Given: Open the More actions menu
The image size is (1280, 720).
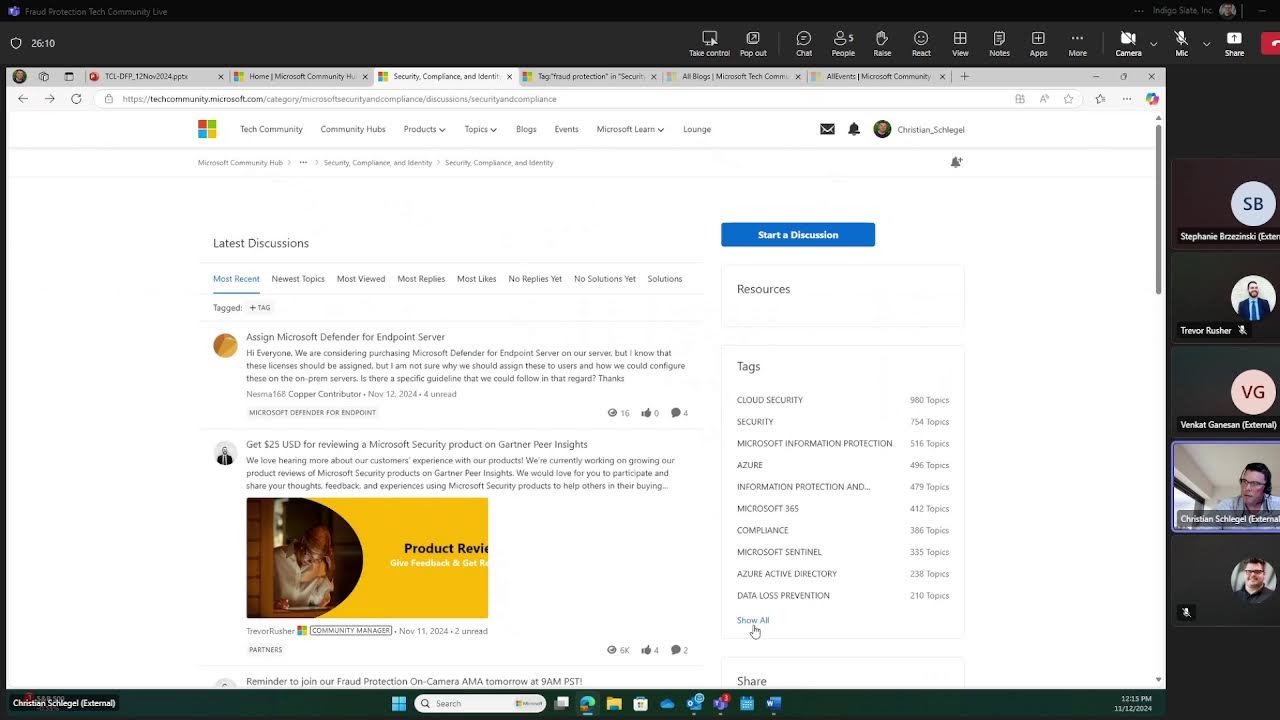Looking at the screenshot, I should pyautogui.click(x=1077, y=43).
